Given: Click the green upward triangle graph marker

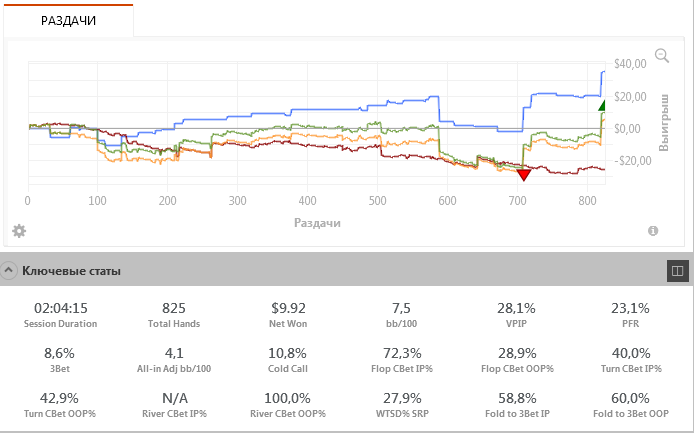Looking at the screenshot, I should coord(602,105).
